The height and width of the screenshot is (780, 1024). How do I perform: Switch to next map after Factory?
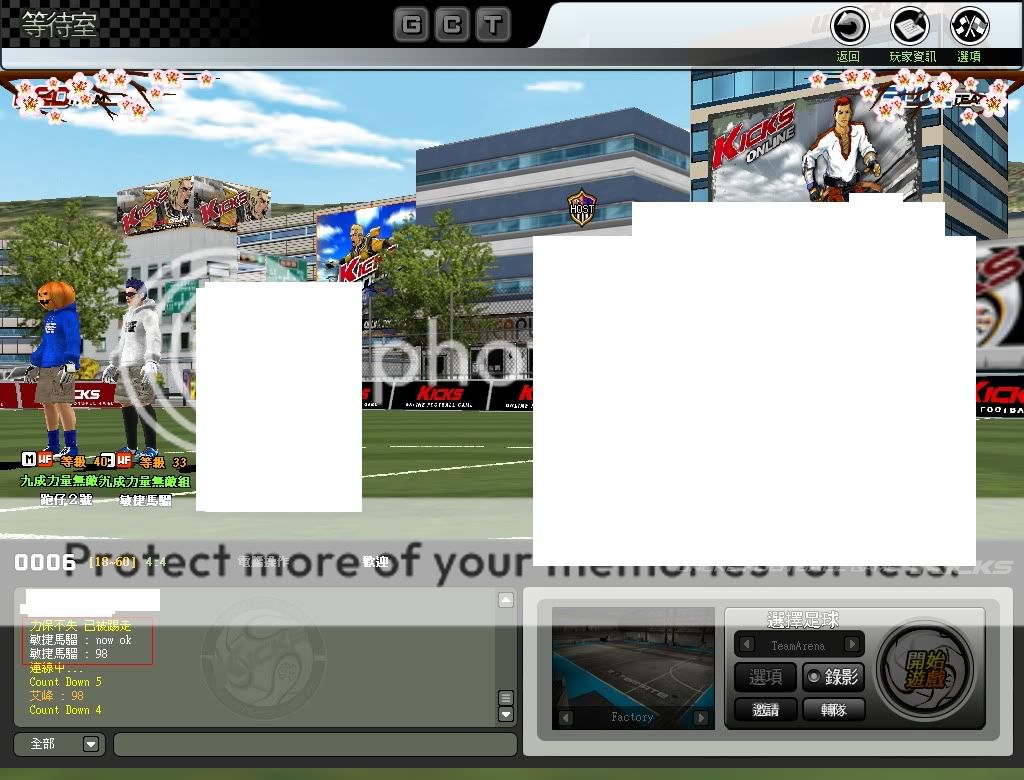(701, 717)
